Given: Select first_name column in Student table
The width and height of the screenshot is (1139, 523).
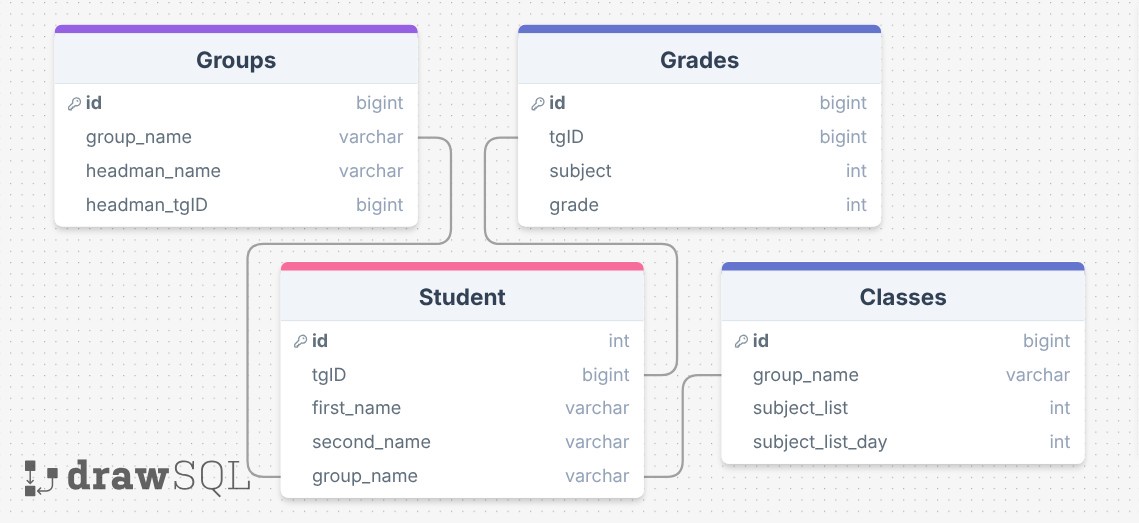Looking at the screenshot, I should (462, 408).
